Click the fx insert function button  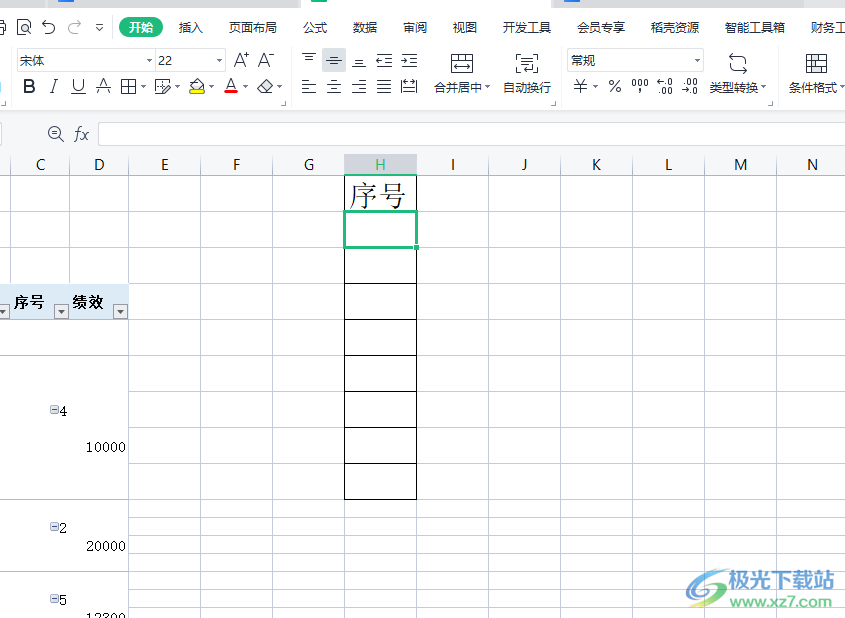(x=81, y=134)
